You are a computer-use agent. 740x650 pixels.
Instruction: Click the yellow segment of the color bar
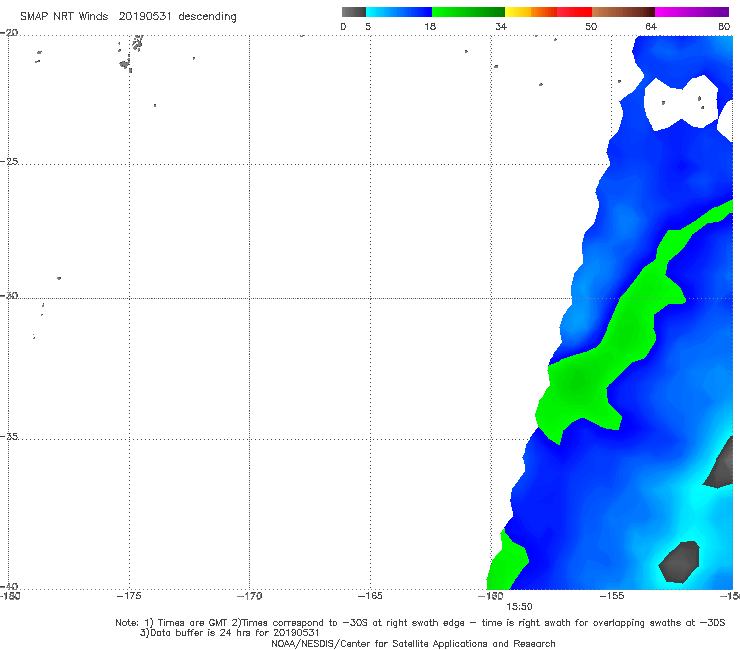518,12
